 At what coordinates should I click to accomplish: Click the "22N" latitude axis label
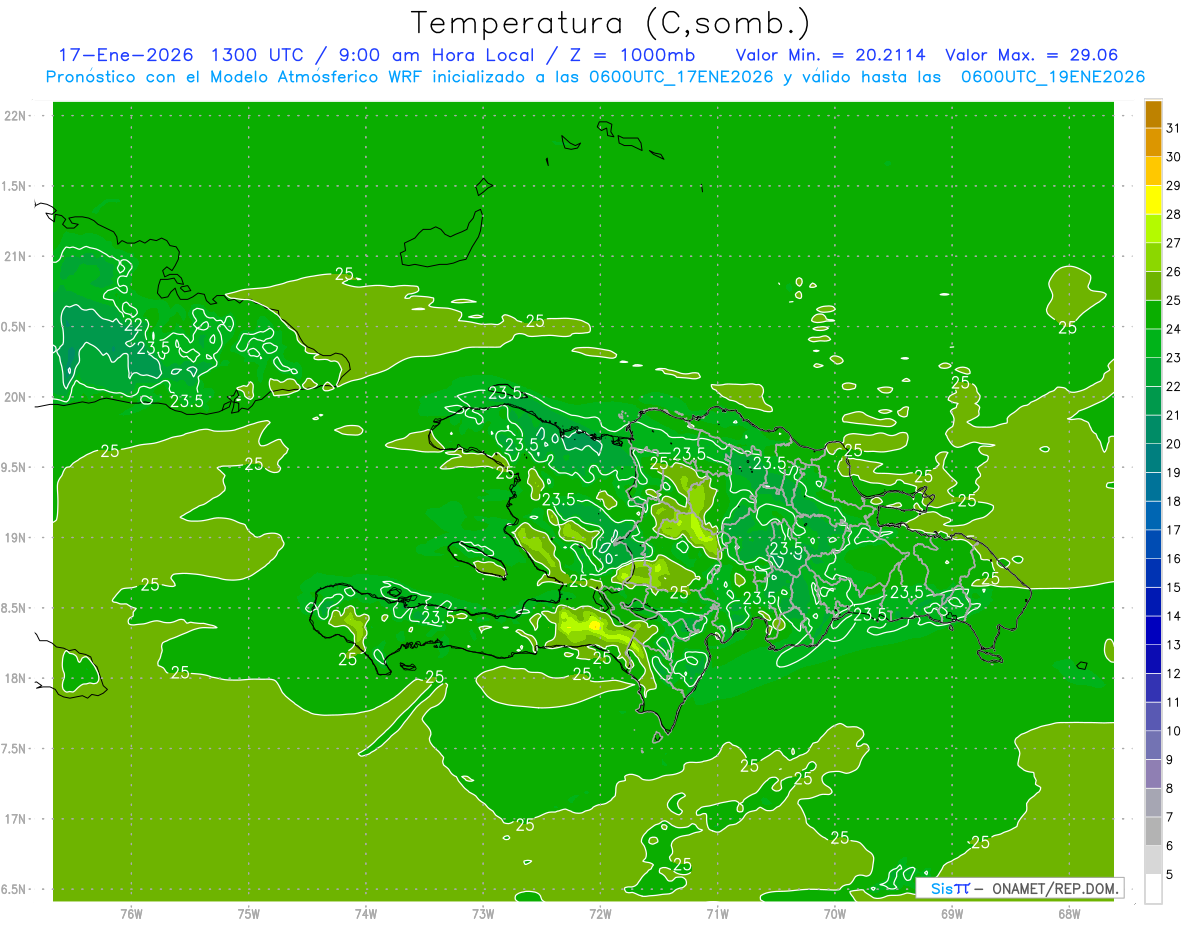16,116
